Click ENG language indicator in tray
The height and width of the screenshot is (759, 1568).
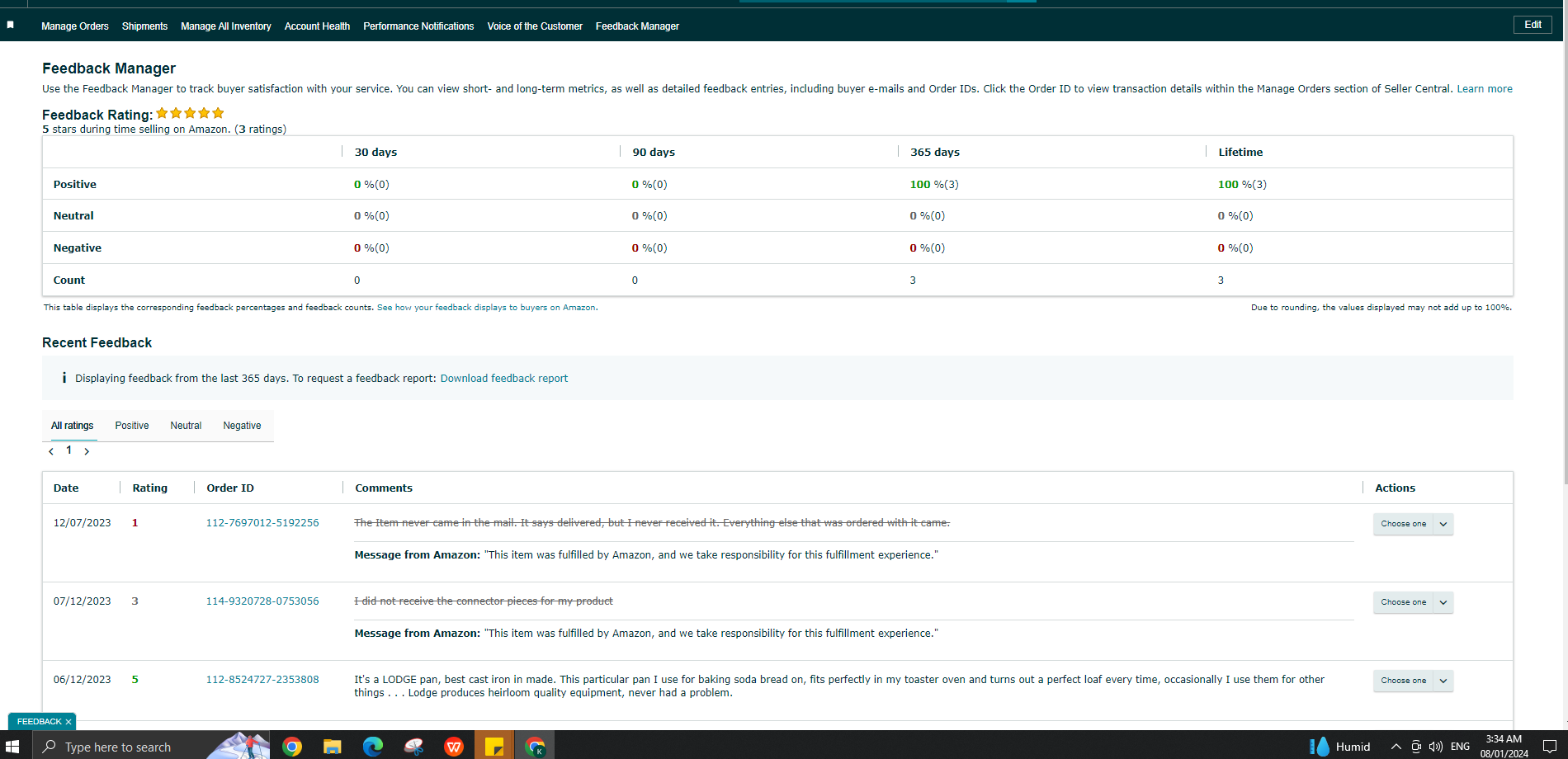(1460, 747)
